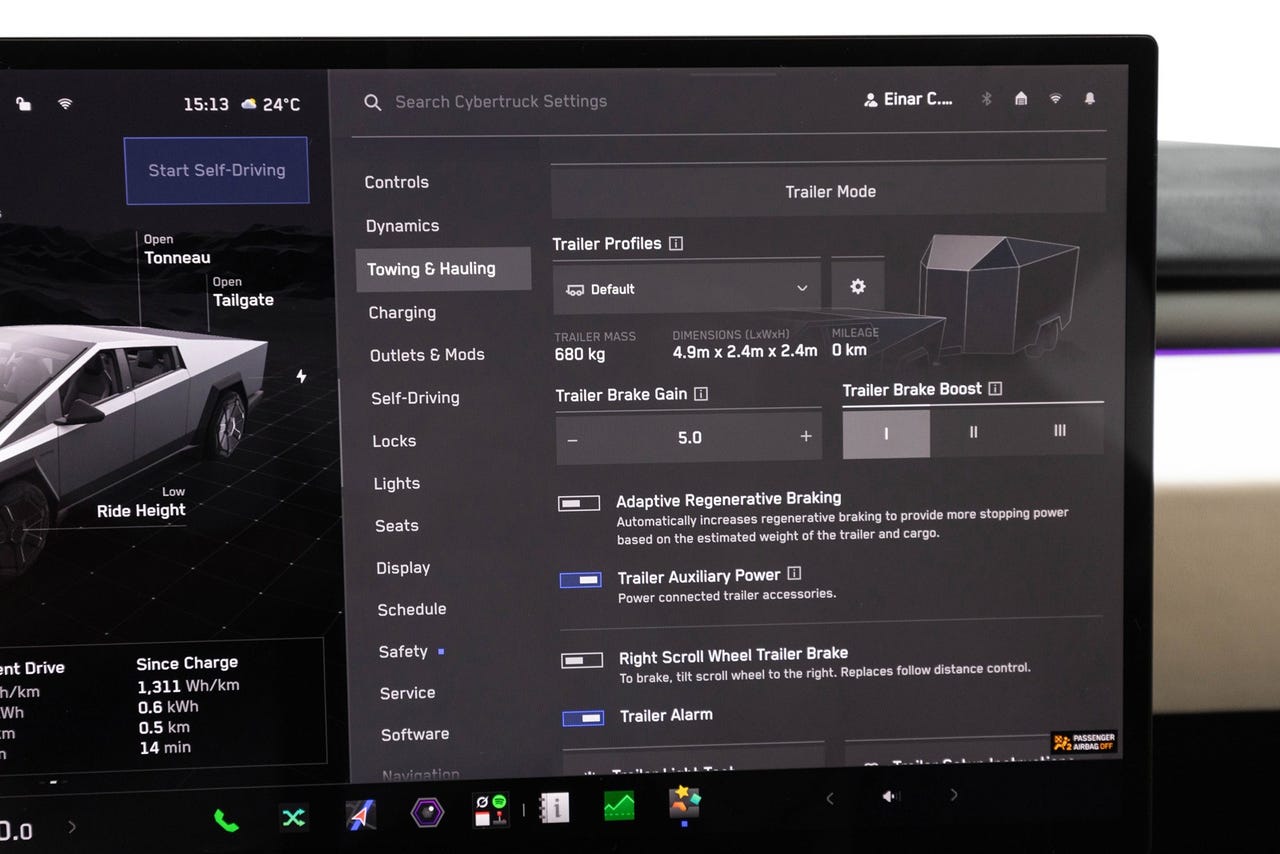Viewport: 1280px width, 854px height.
Task: Disable the Trailer Alarm switch
Action: point(583,718)
